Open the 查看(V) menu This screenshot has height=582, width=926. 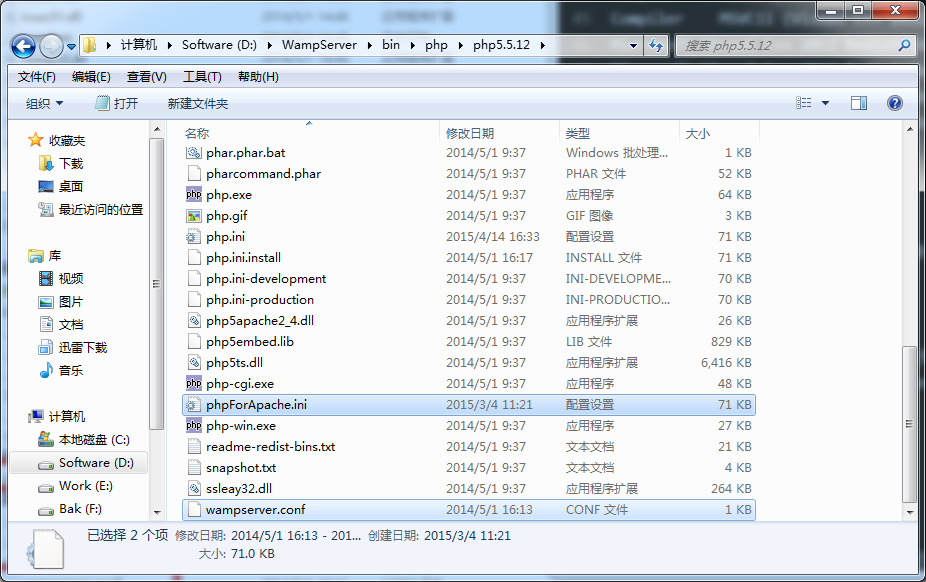click(x=146, y=77)
